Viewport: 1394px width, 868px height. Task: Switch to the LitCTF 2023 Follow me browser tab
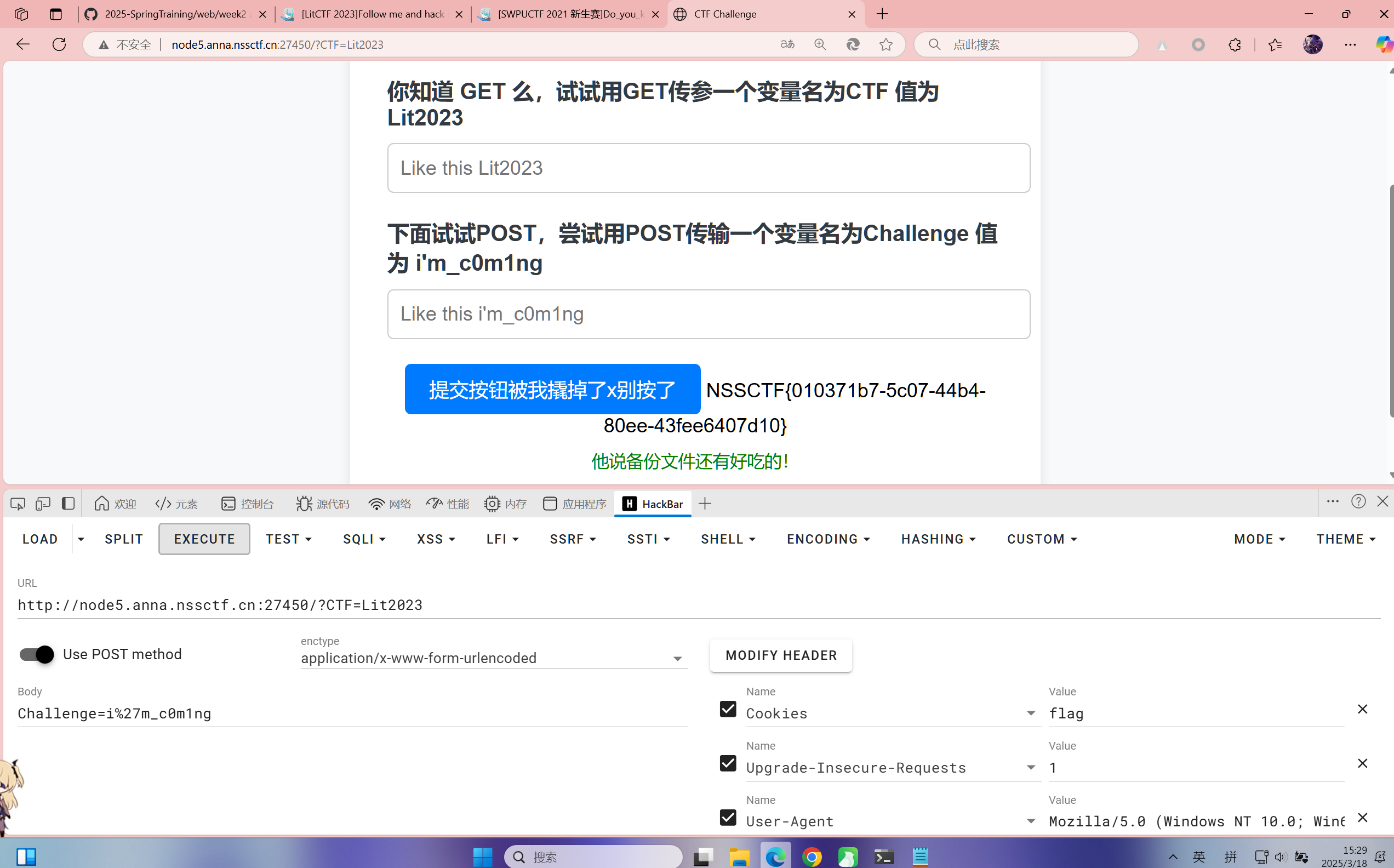pos(373,14)
